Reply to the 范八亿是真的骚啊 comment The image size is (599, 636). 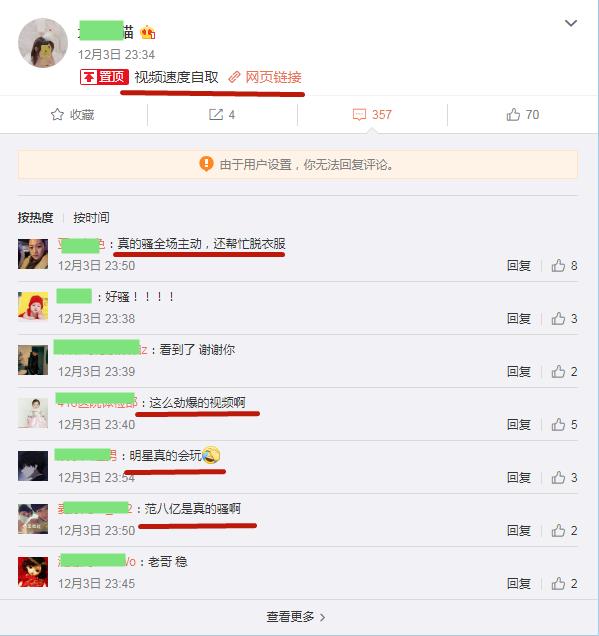(x=519, y=531)
